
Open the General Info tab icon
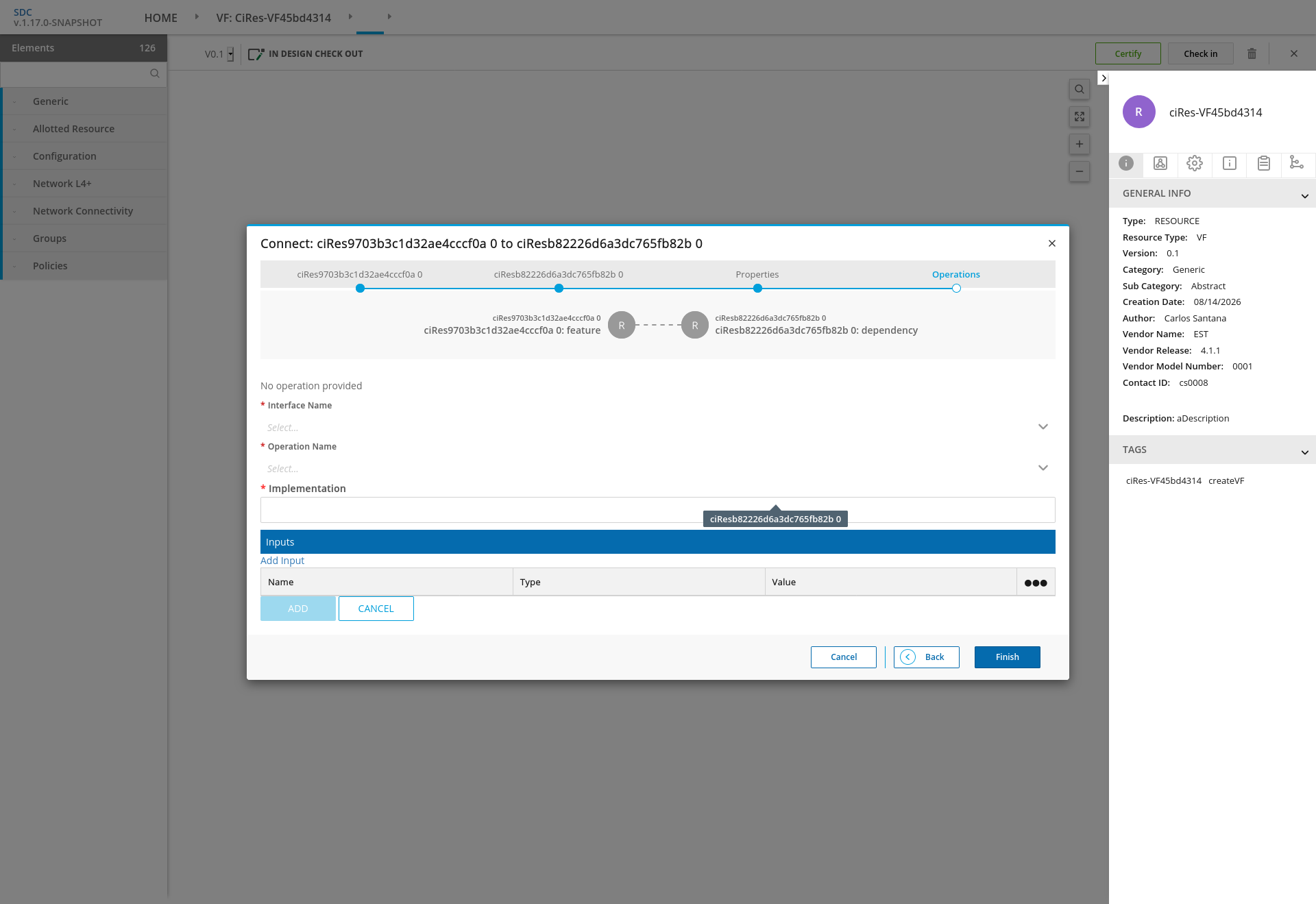click(x=1126, y=163)
